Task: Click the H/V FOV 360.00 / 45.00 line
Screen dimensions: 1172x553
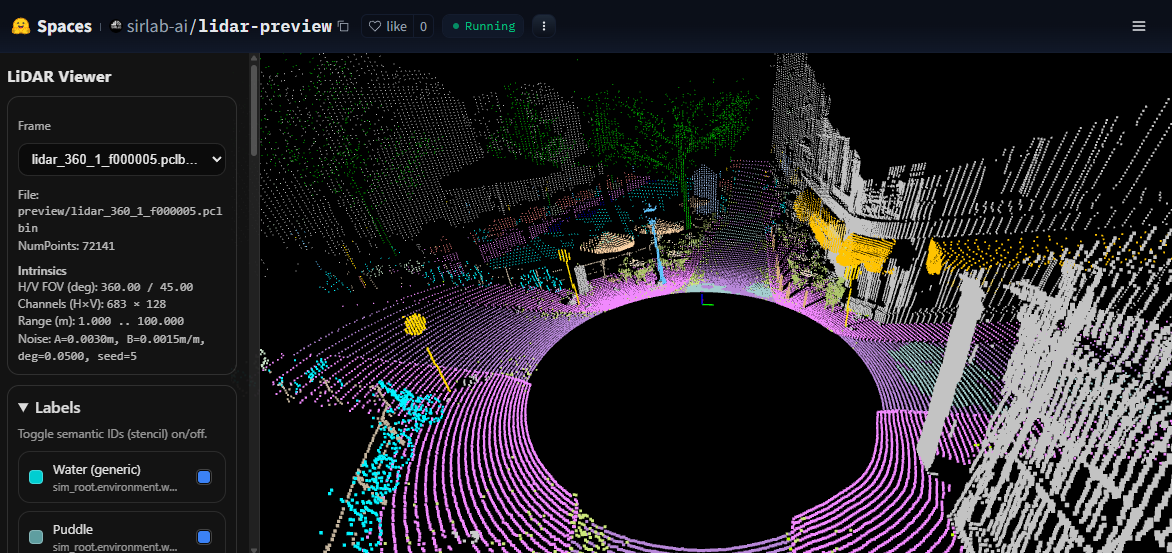Action: coord(105,287)
